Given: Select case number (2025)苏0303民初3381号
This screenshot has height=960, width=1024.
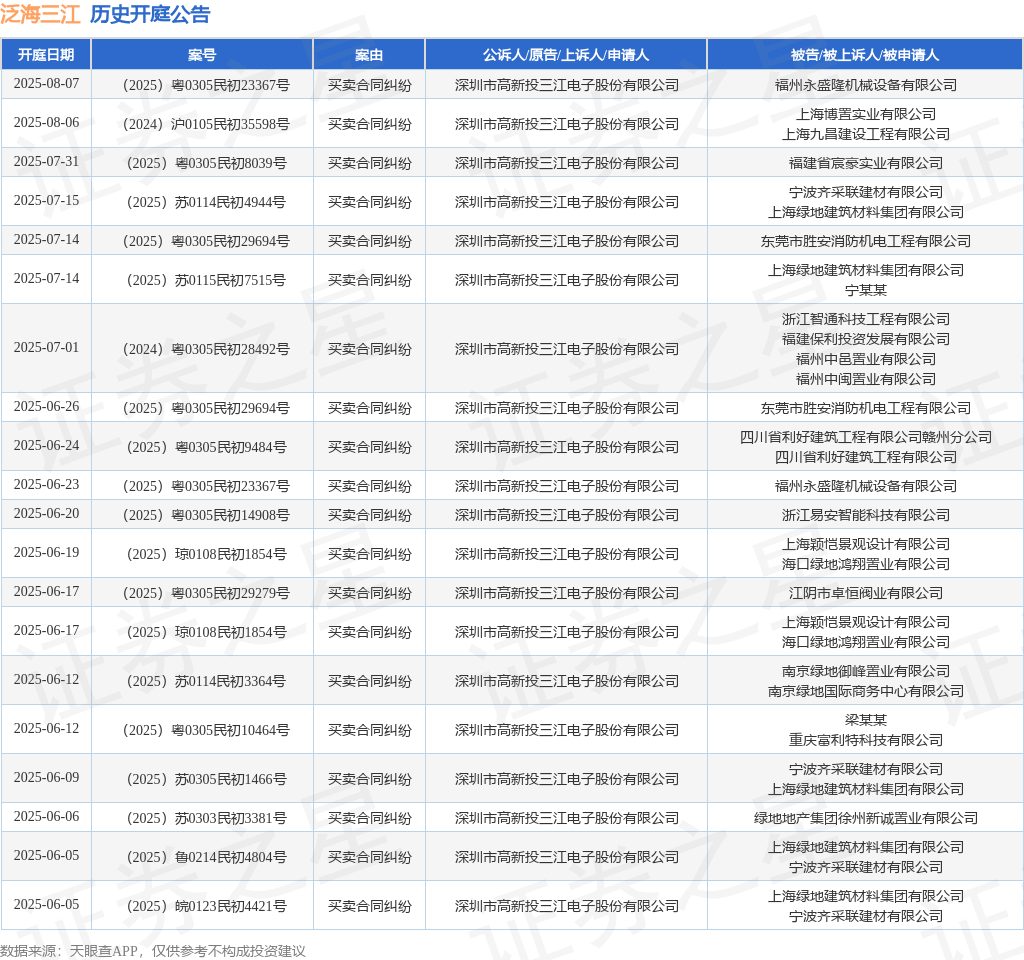Looking at the screenshot, I should click(205, 818).
